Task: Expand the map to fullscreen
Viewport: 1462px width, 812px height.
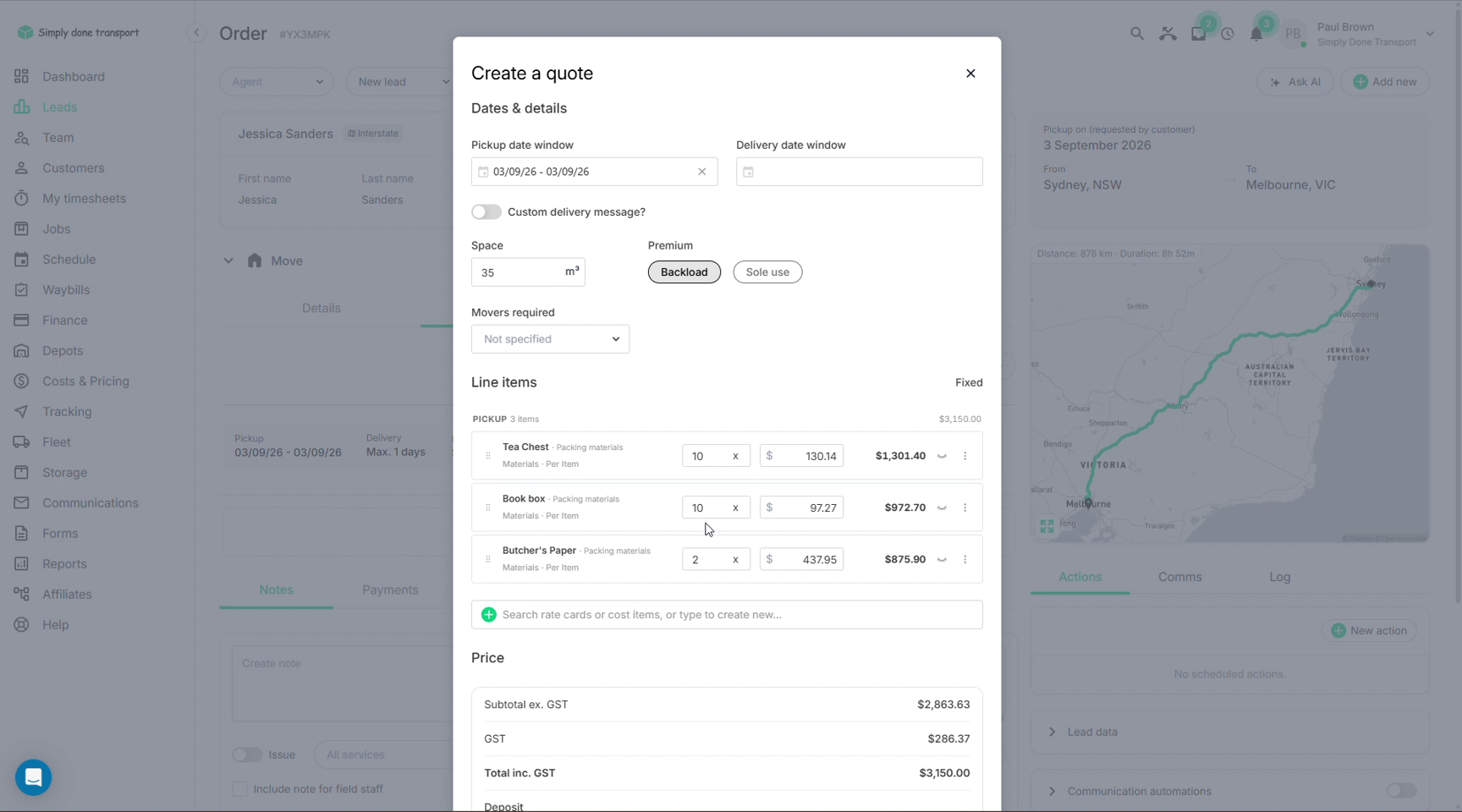Action: 1047,526
